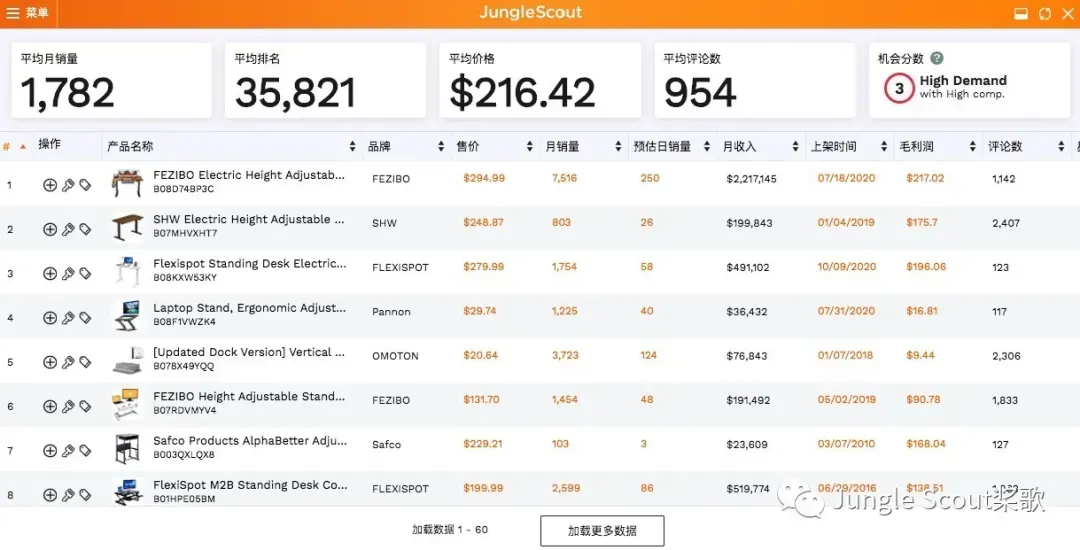Open the FEZIBO Electric Height Adjustable product link
This screenshot has height=550, width=1080.
pos(249,175)
